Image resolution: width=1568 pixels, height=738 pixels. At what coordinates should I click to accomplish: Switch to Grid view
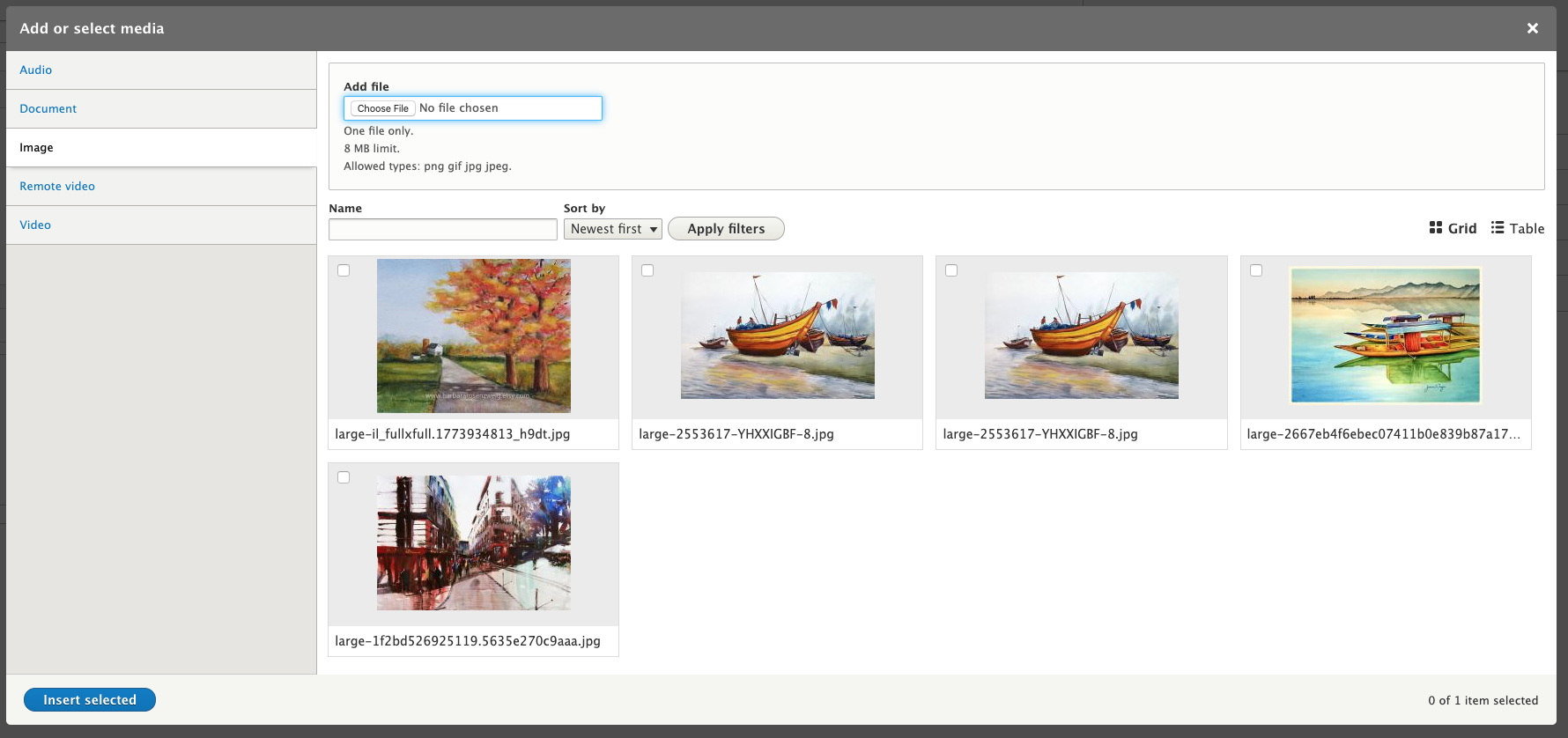pyautogui.click(x=1453, y=228)
